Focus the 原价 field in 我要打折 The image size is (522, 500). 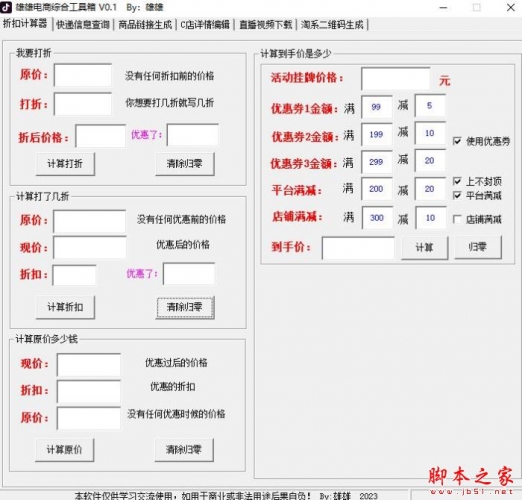[x=83, y=75]
